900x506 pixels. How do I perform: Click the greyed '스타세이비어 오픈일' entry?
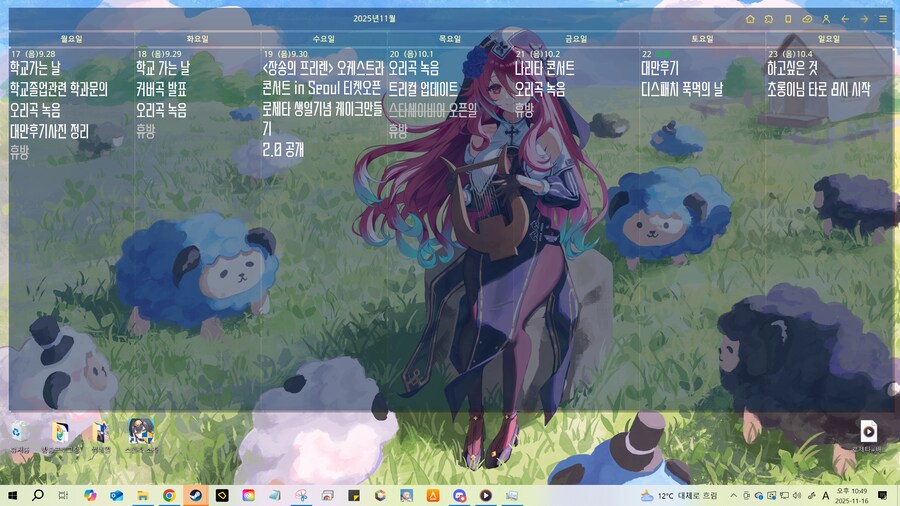coord(433,110)
